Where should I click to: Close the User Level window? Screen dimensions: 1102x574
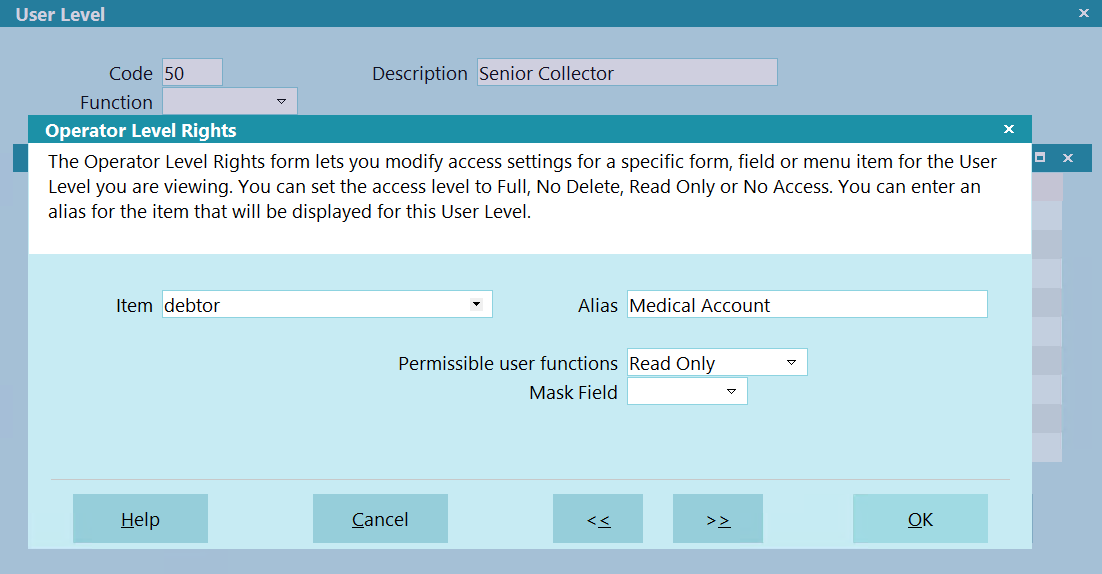click(x=1084, y=13)
